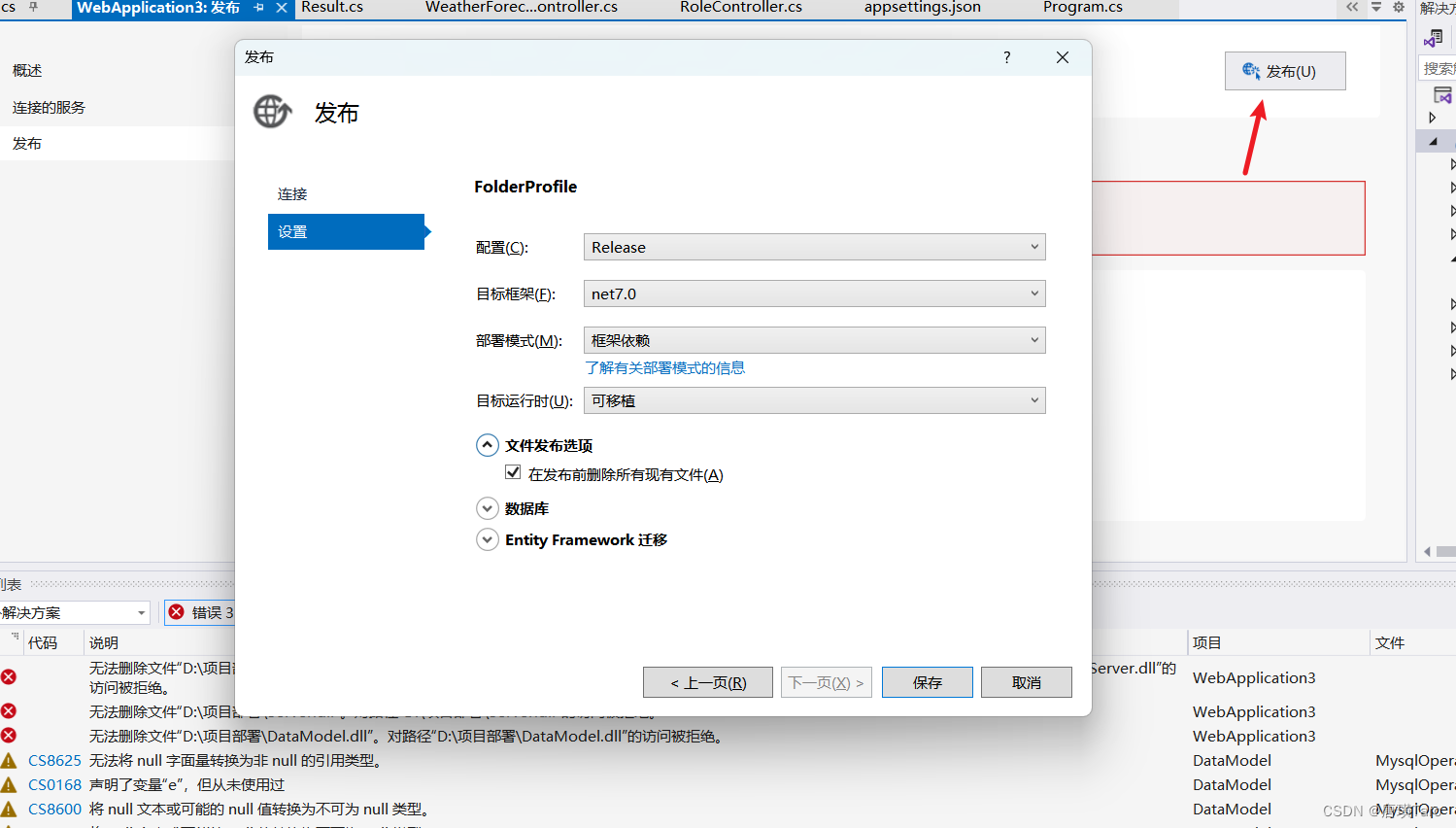This screenshot has height=828, width=1456.
Task: Expand the 数据库 section
Action: coord(488,508)
